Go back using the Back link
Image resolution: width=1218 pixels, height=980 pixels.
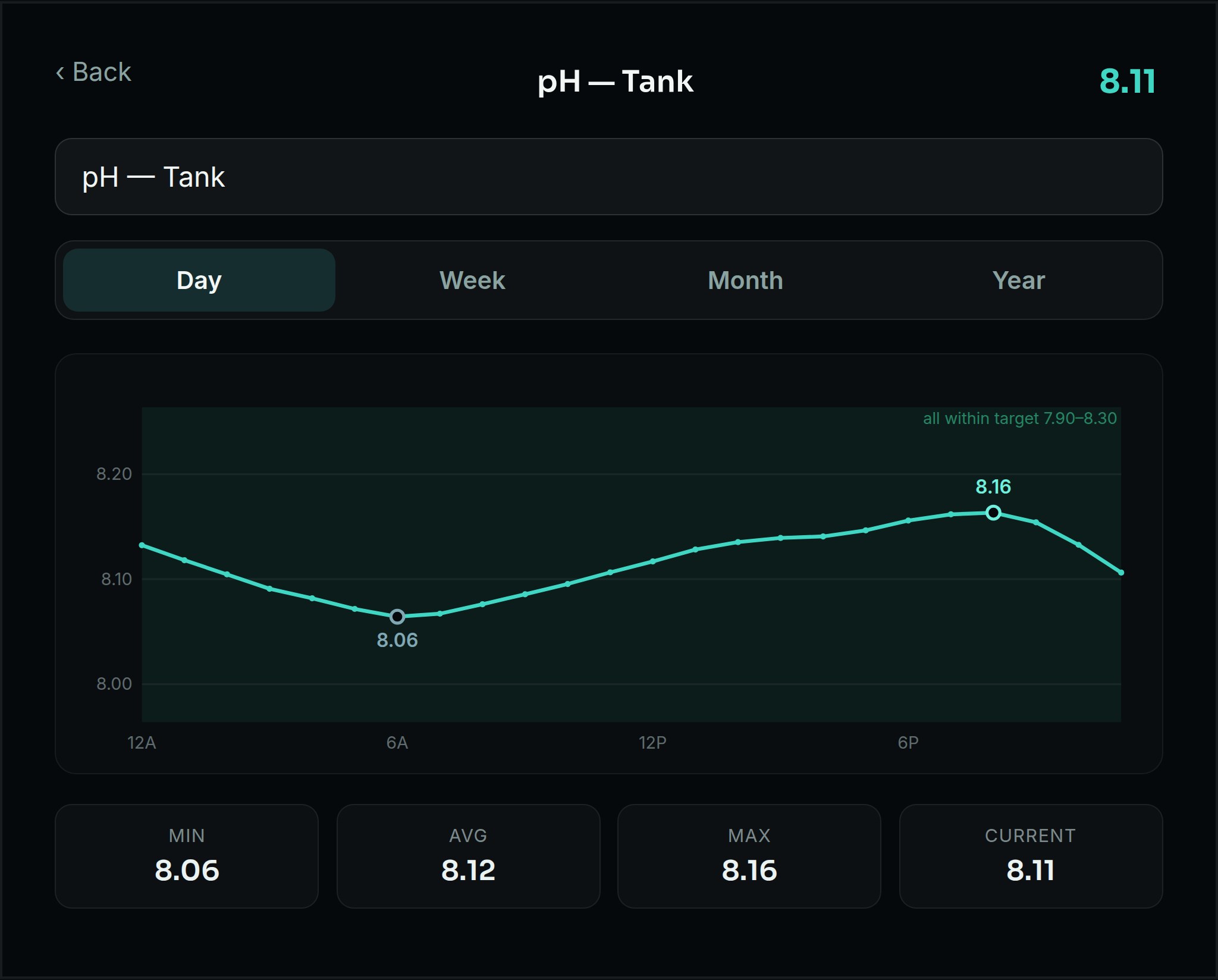(x=93, y=72)
